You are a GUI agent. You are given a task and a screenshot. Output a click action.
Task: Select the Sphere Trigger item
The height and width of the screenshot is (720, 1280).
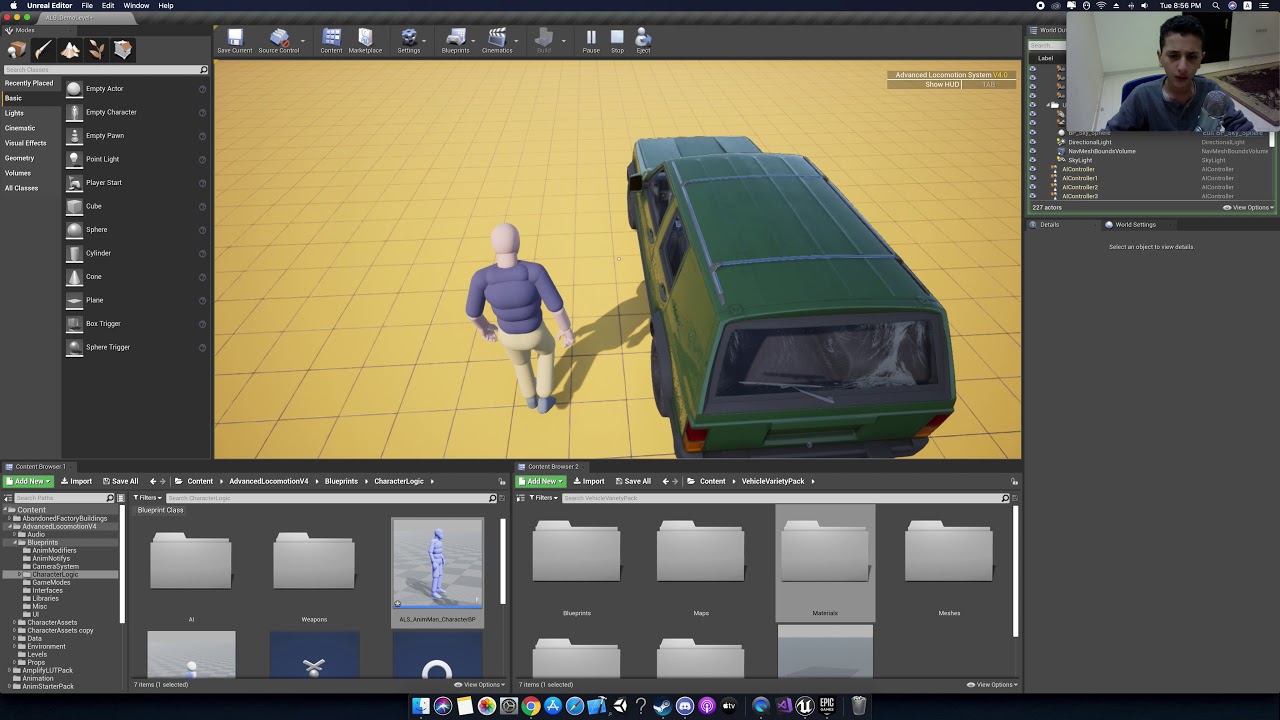tap(135, 347)
